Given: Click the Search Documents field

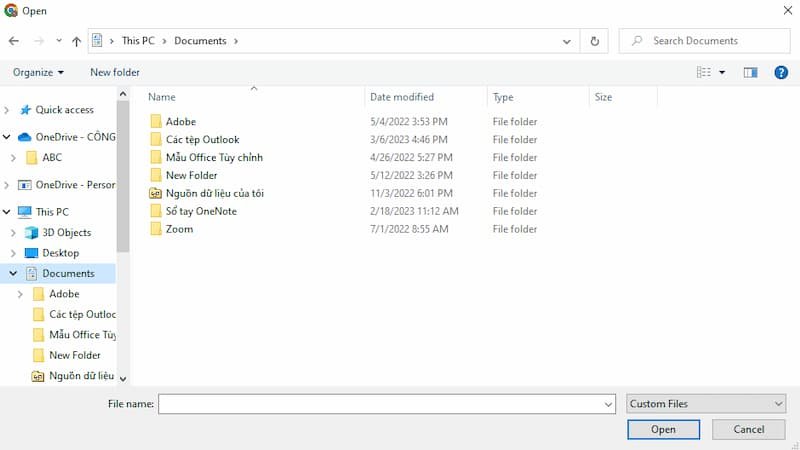Looking at the screenshot, I should click(705, 41).
